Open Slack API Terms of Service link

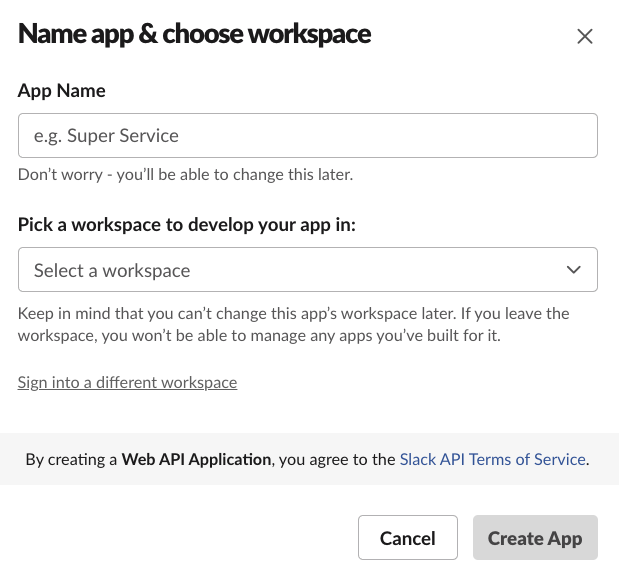pos(492,459)
